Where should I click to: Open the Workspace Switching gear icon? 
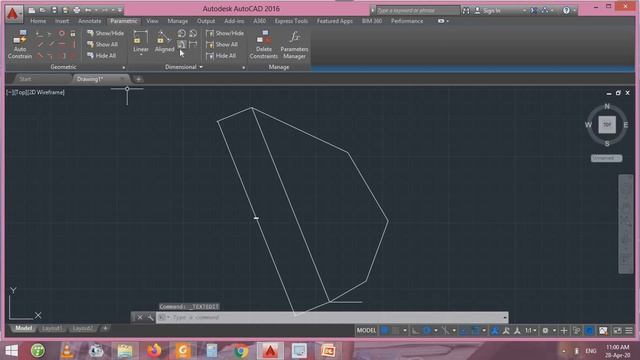(x=545, y=330)
